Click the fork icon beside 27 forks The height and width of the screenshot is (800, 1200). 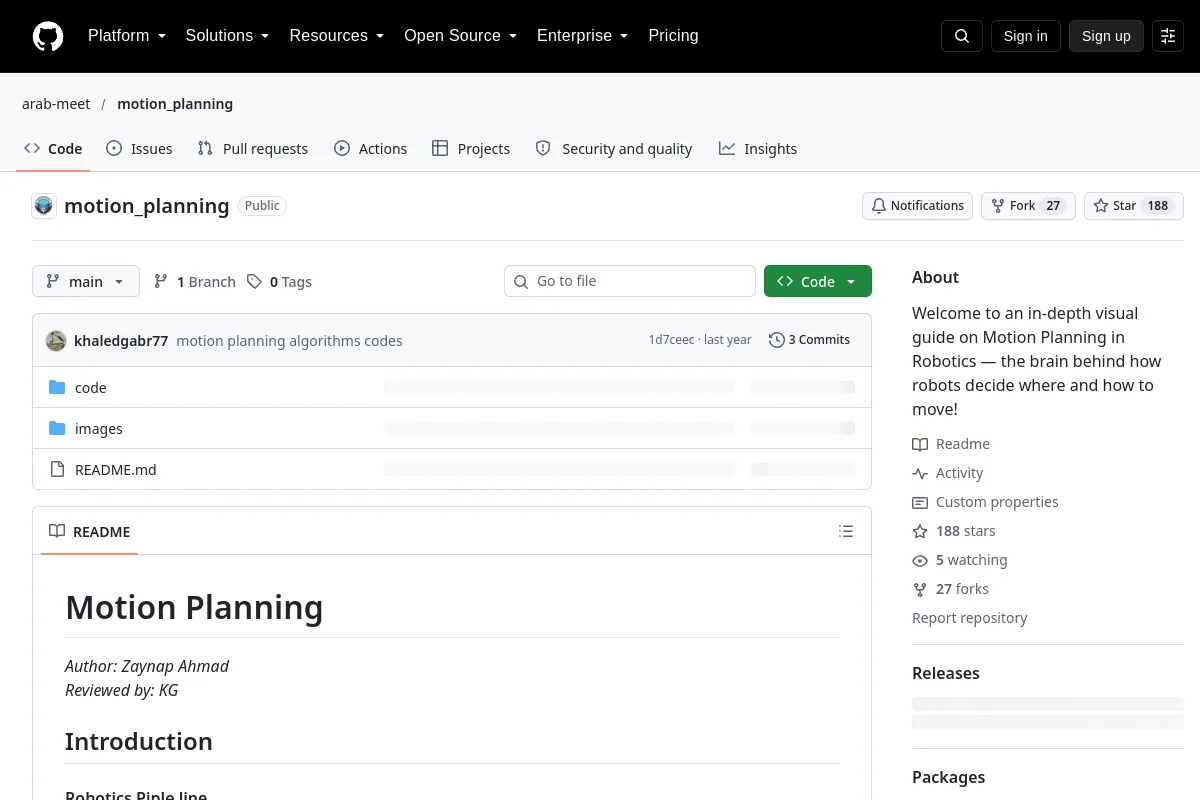[920, 589]
